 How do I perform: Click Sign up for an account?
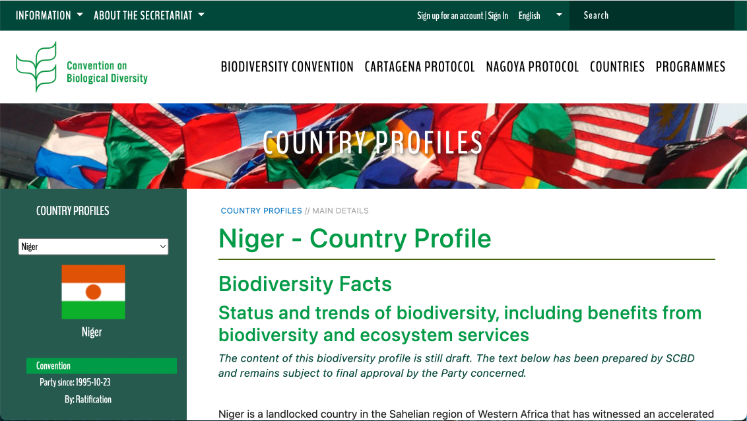(x=450, y=15)
